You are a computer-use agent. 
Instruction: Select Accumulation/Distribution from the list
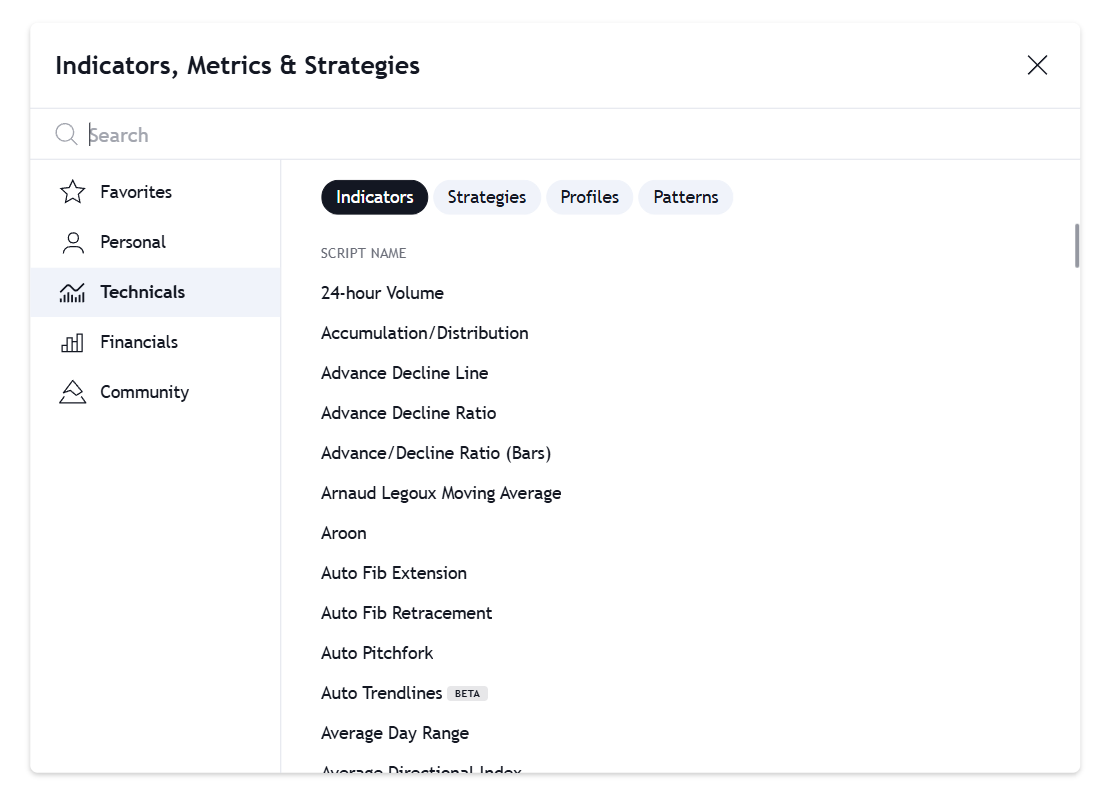point(424,333)
